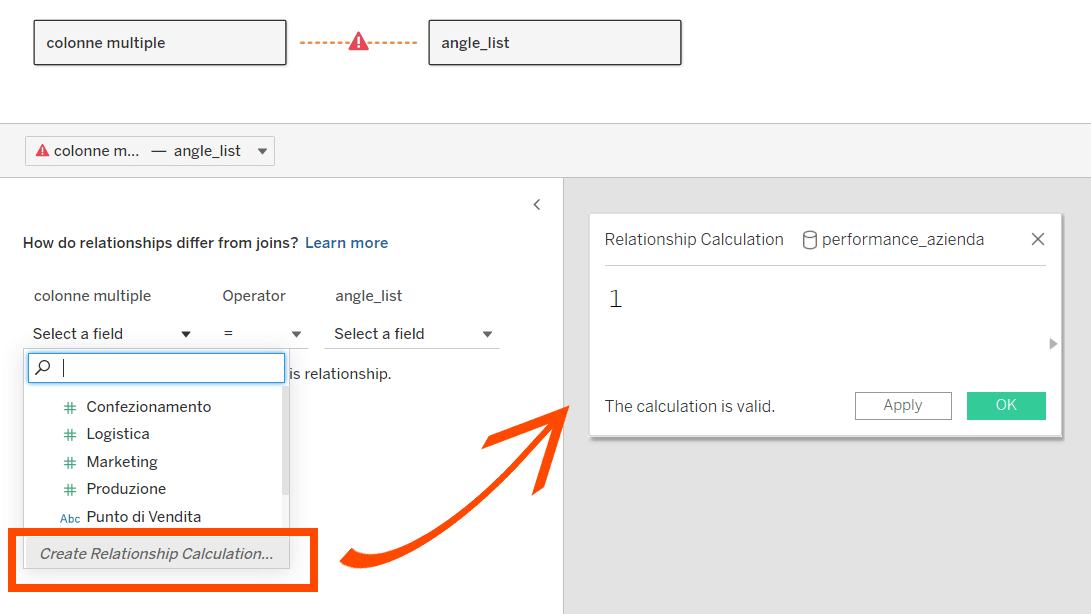
Task: Click Create Relationship Calculation option
Action: (x=157, y=554)
